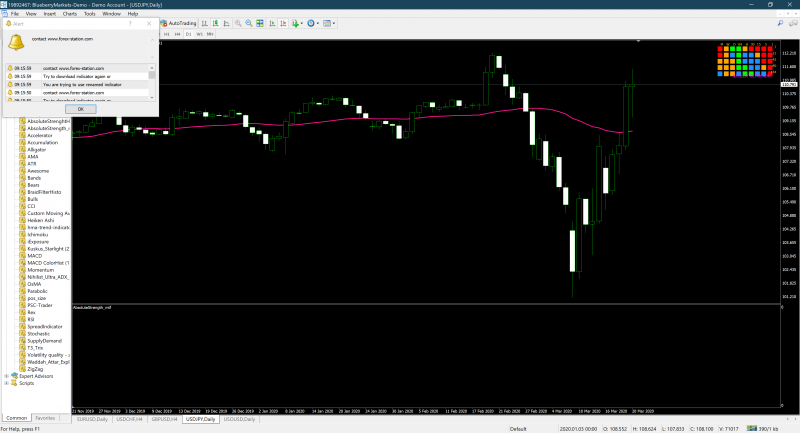Open the Tools menu
800x433 pixels.
coord(90,14)
